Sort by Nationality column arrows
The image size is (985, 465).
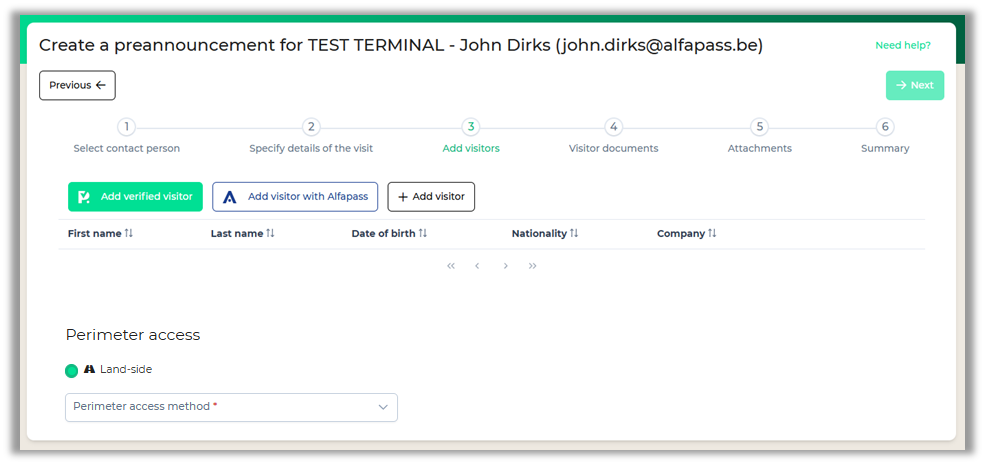click(574, 234)
